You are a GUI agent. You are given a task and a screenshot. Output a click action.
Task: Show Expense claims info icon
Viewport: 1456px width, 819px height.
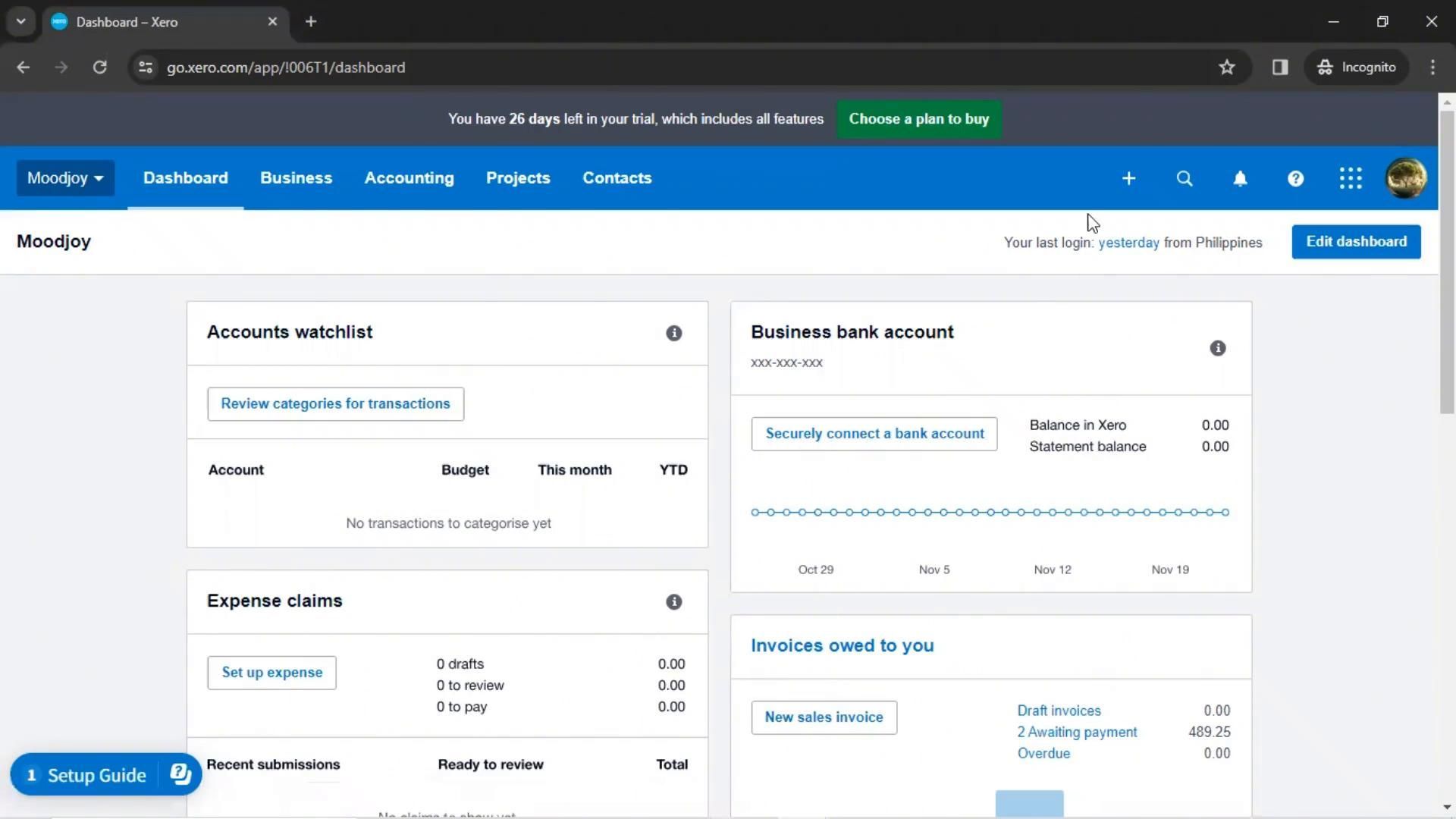coord(673,601)
